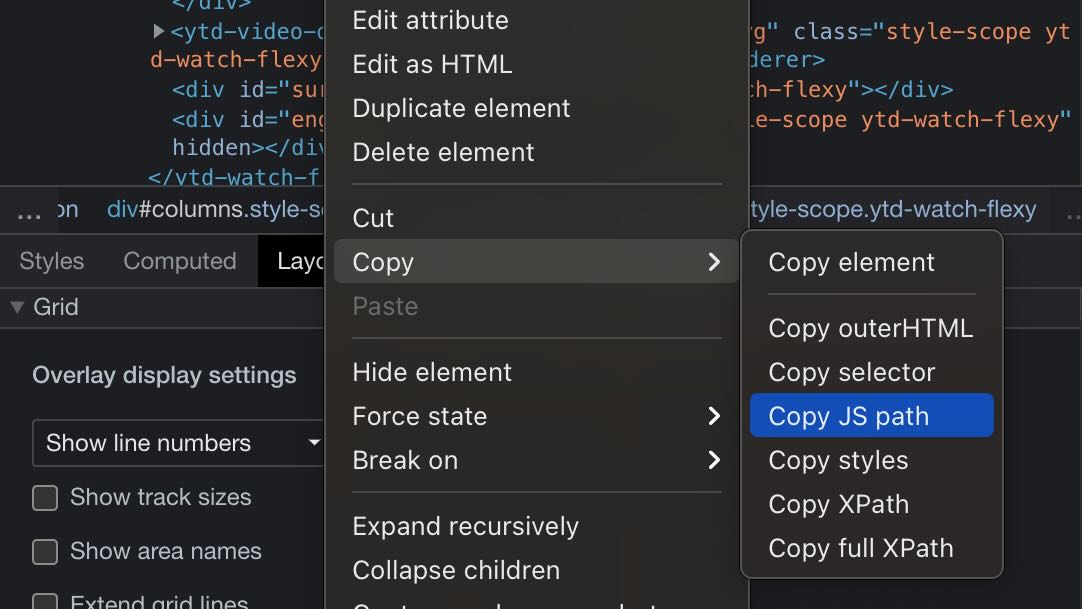
Task: Open the Styles tab
Action: point(52,261)
